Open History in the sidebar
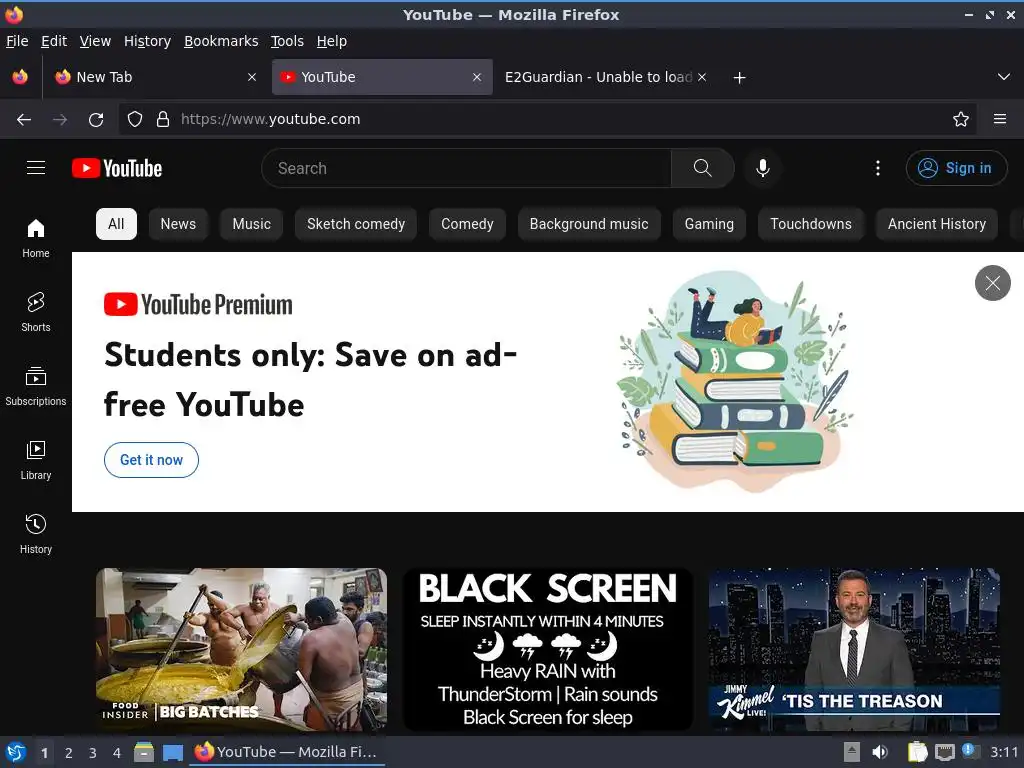 point(36,534)
